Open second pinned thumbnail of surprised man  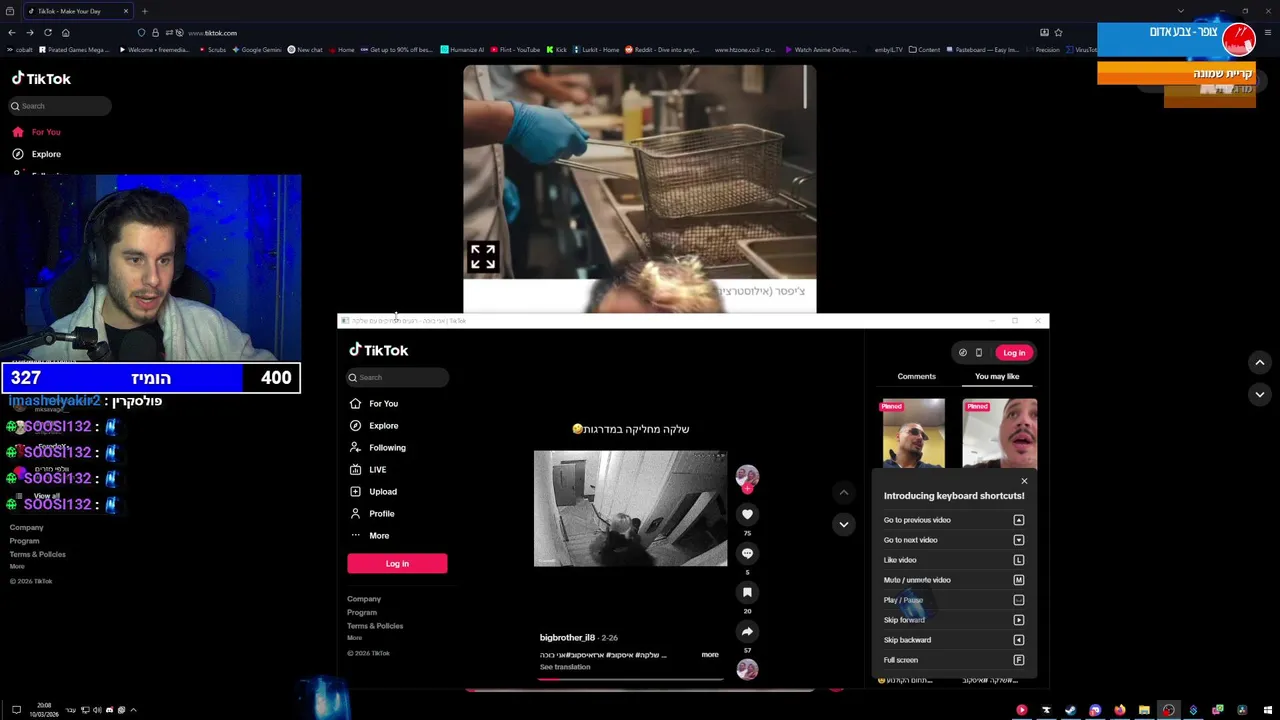click(999, 433)
